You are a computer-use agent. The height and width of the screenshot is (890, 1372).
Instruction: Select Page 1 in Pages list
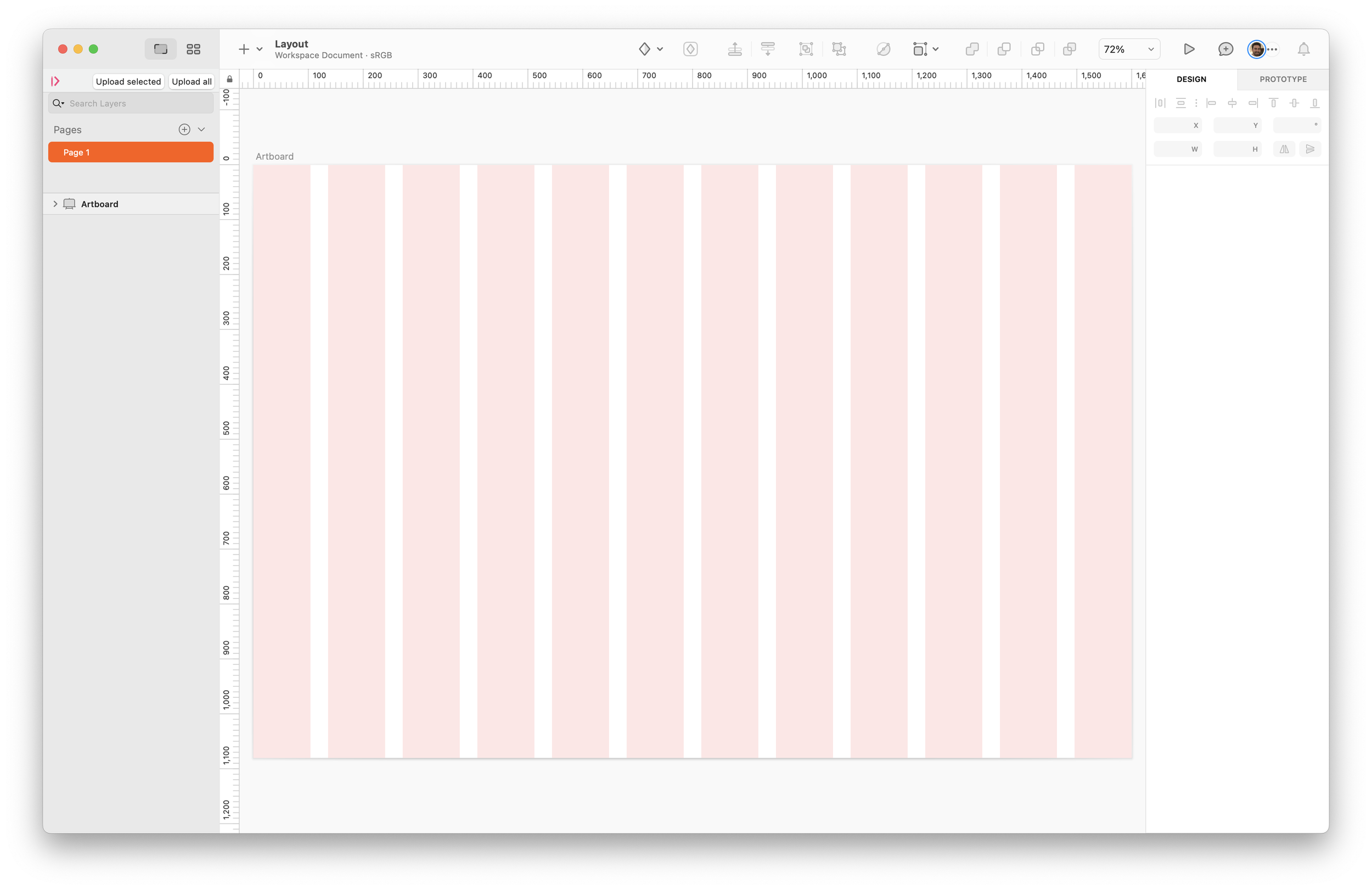(131, 152)
